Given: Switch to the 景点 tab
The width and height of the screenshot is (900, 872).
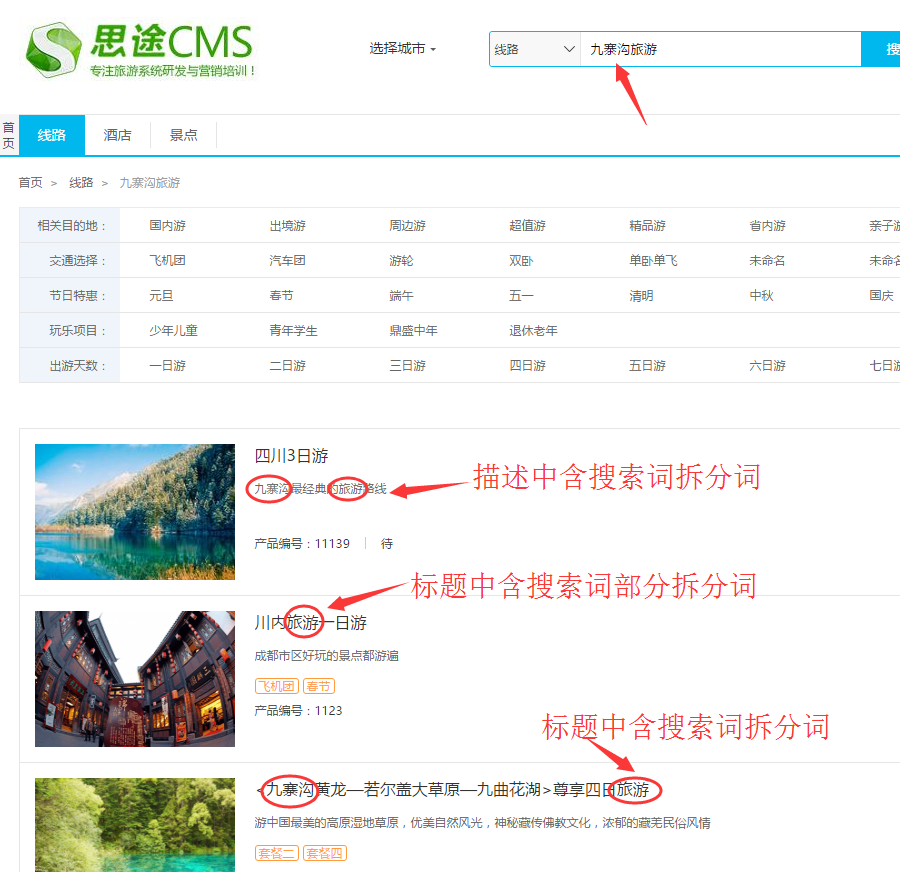Looking at the screenshot, I should click(183, 135).
